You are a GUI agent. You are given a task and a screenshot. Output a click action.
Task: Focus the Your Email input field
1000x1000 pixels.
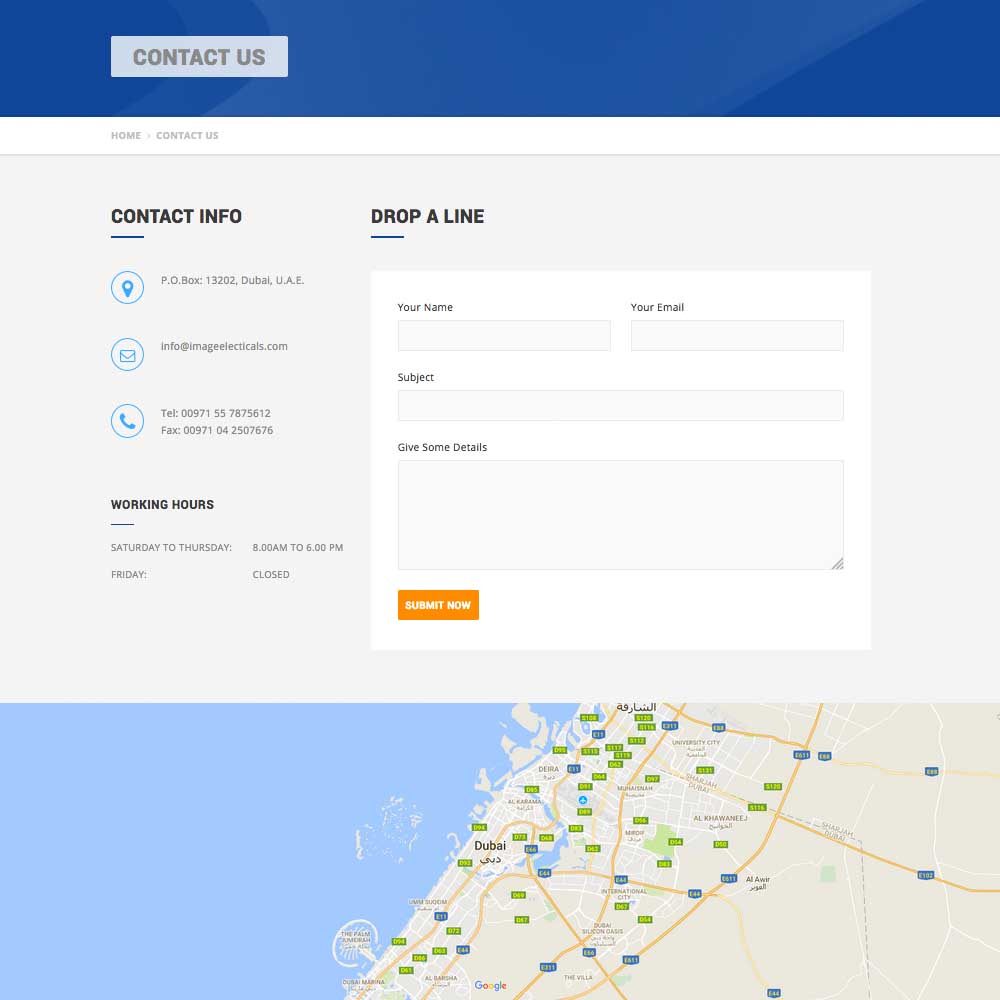tap(737, 336)
